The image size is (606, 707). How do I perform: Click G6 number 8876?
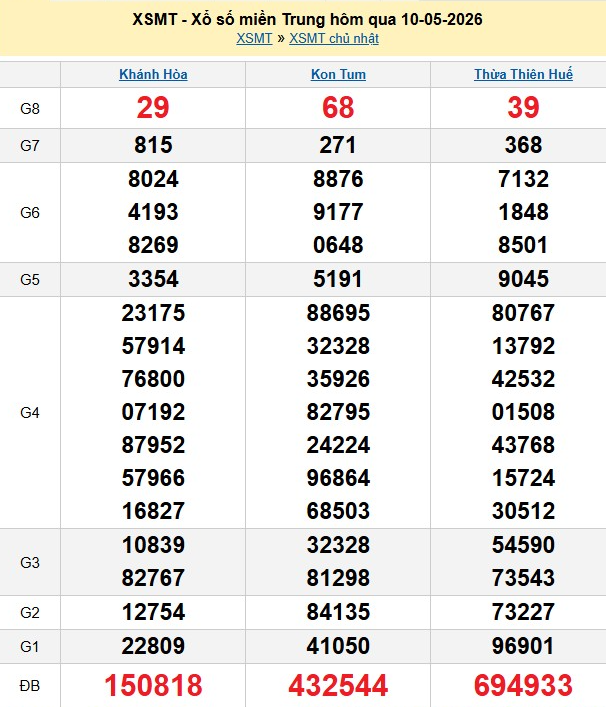click(338, 179)
